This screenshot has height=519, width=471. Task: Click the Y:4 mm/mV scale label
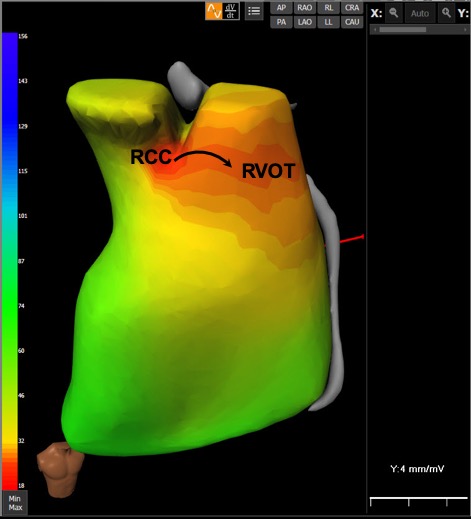(417, 469)
